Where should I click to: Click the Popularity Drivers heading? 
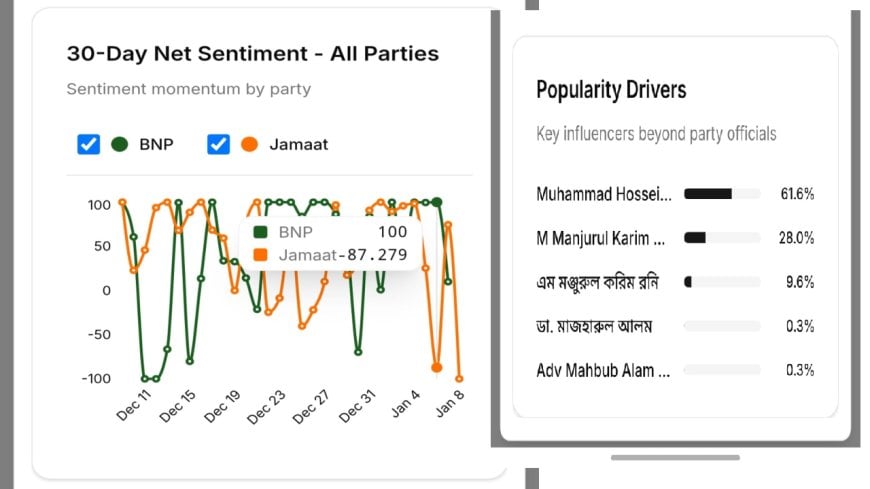pos(611,90)
